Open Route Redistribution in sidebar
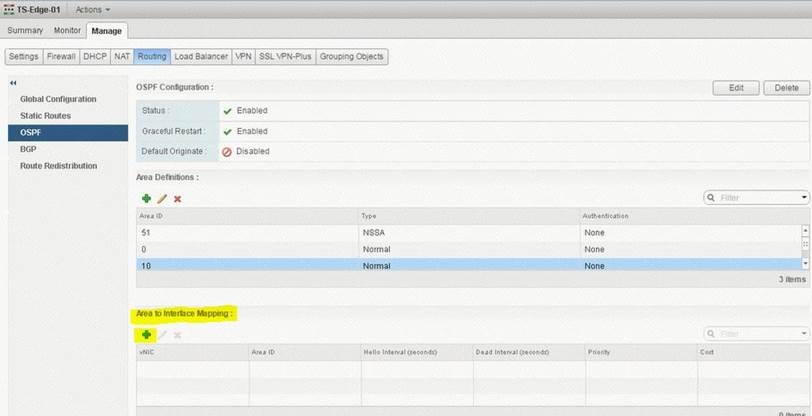Image resolution: width=812 pixels, height=416 pixels. point(58,165)
